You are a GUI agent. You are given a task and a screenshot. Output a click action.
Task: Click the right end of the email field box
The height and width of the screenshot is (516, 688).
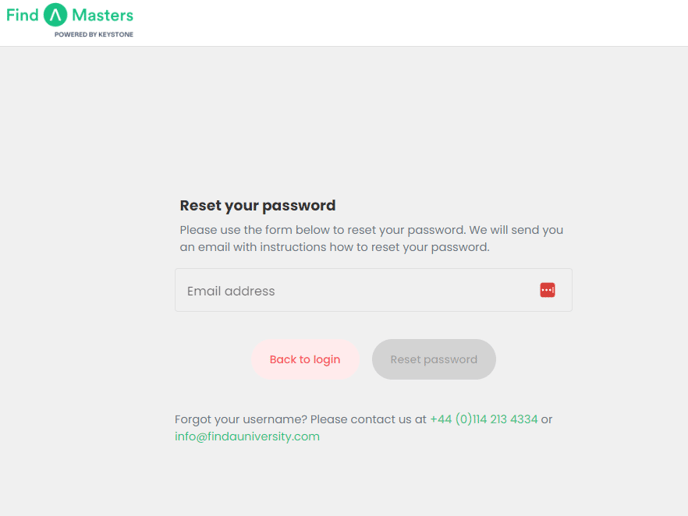pos(564,290)
